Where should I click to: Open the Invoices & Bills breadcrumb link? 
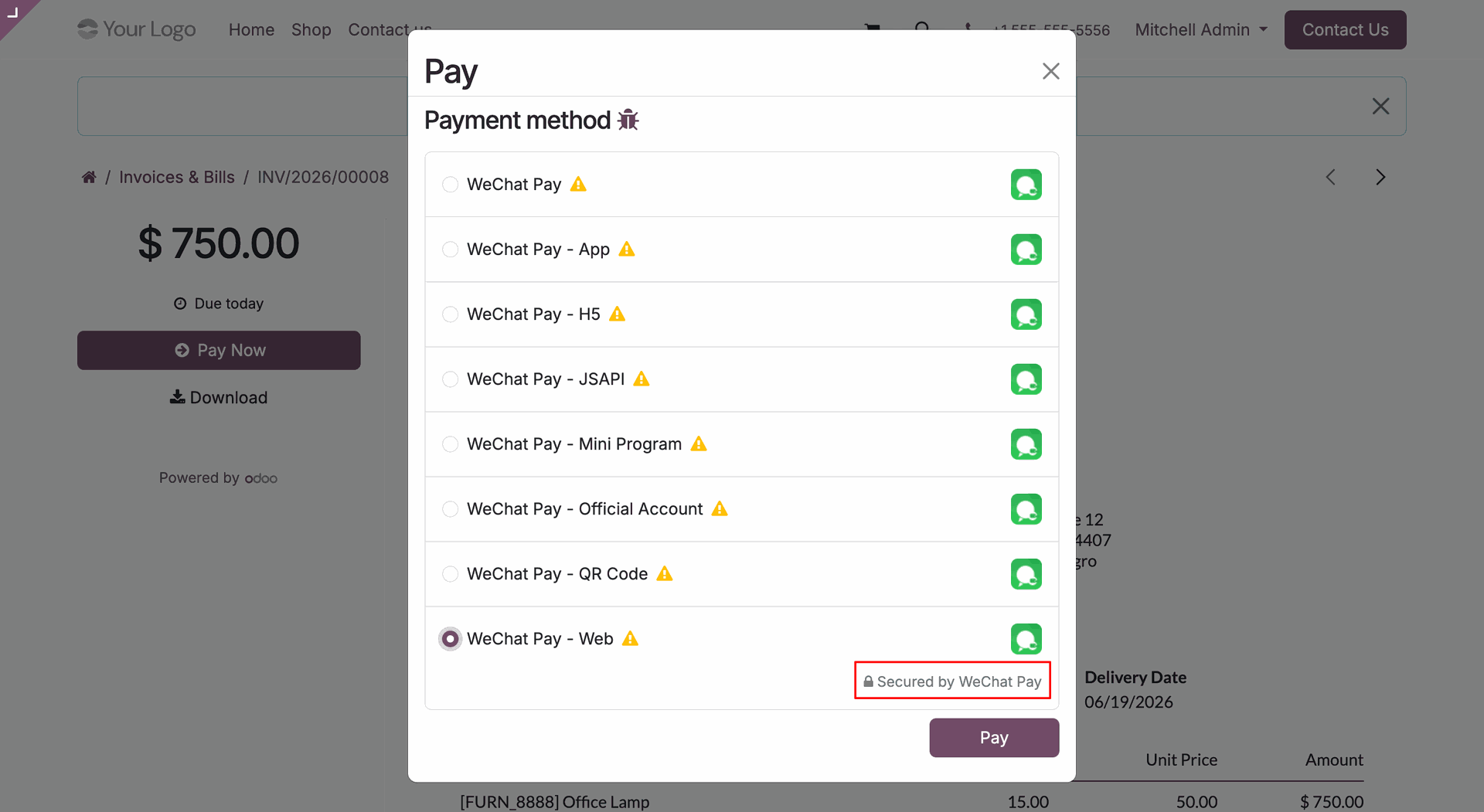coord(177,177)
